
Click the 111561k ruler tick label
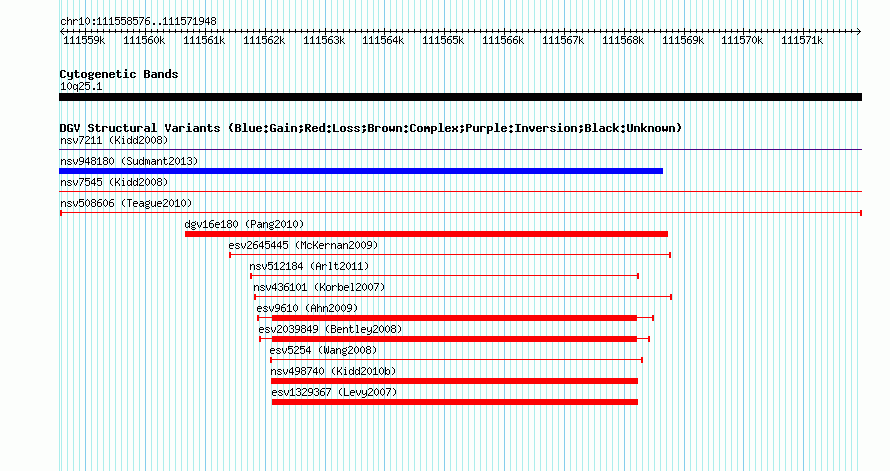(x=204, y=40)
